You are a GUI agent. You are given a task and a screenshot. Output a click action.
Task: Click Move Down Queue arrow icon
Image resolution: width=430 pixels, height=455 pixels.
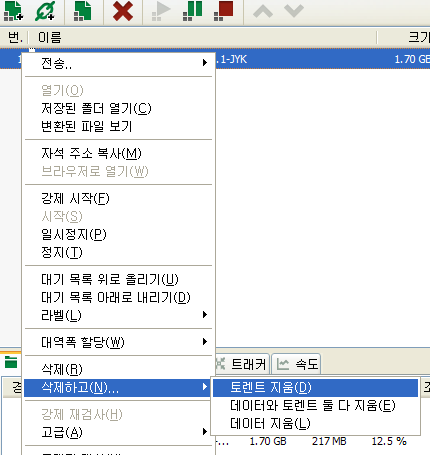(x=294, y=11)
